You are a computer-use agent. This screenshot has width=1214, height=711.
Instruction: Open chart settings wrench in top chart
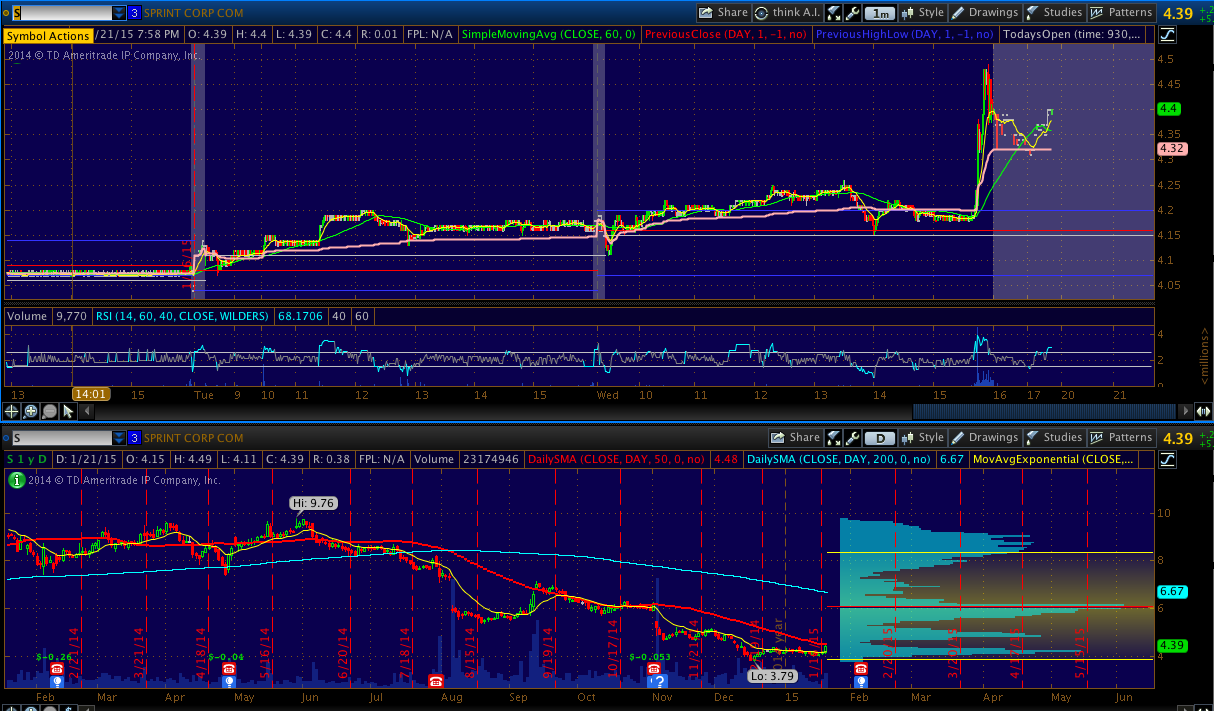click(851, 13)
